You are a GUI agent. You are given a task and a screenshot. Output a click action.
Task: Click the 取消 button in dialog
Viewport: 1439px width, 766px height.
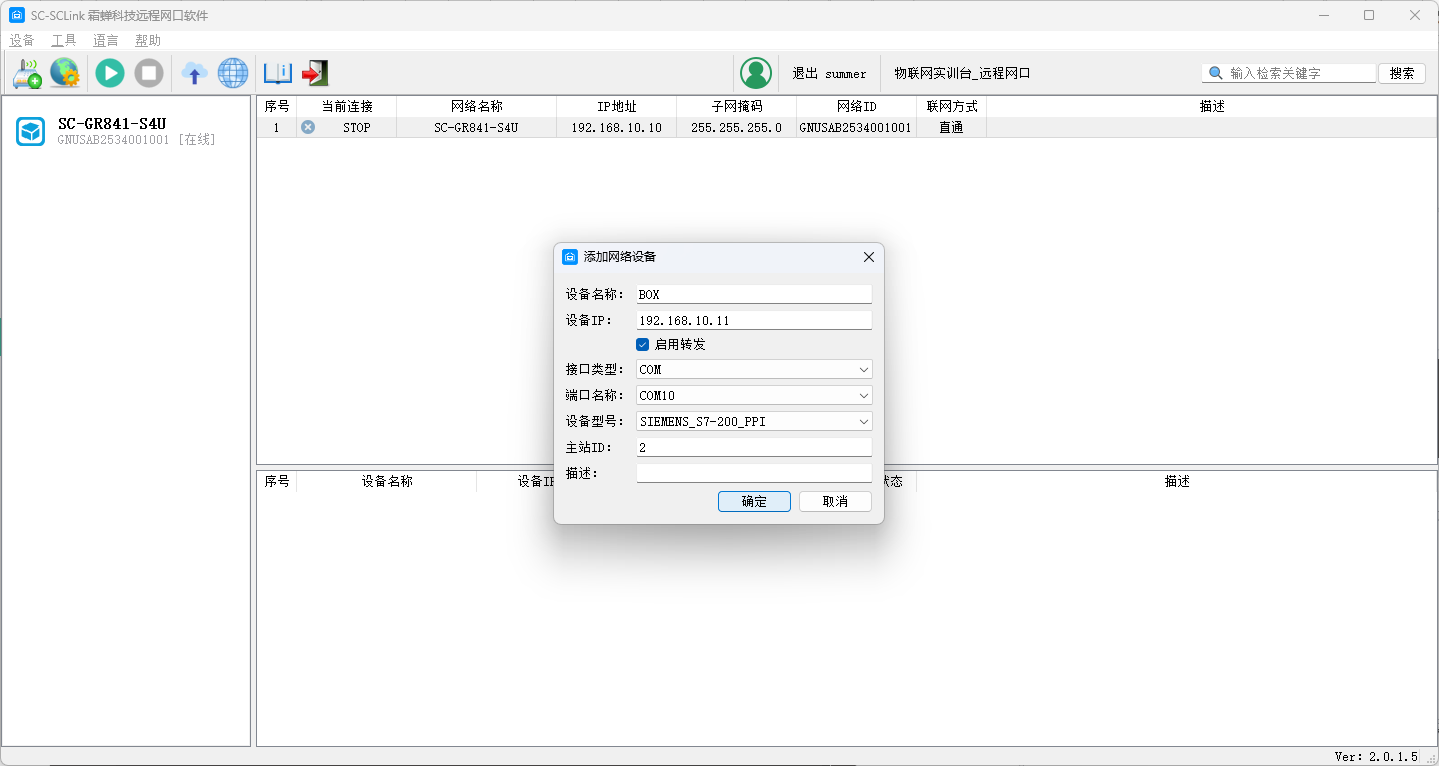(835, 502)
